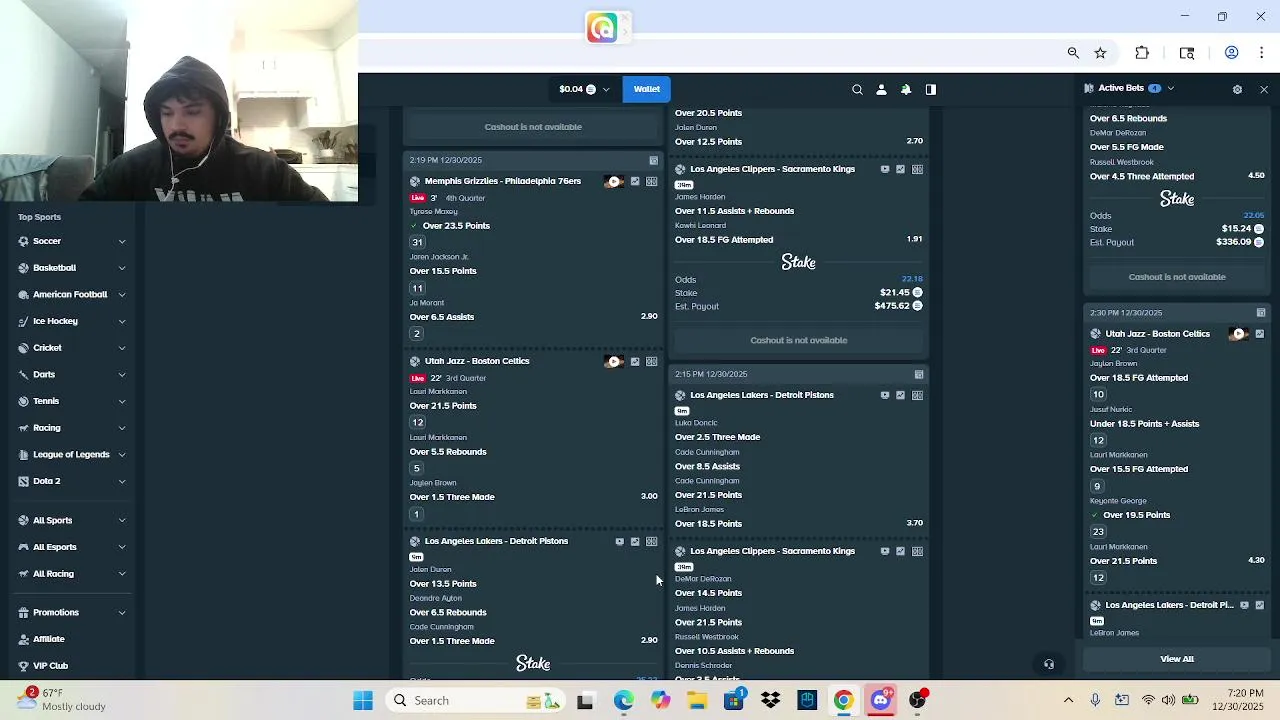The height and width of the screenshot is (720, 1280).
Task: Open scoreboard icon for Utah Jazz center bet
Action: (x=651, y=361)
